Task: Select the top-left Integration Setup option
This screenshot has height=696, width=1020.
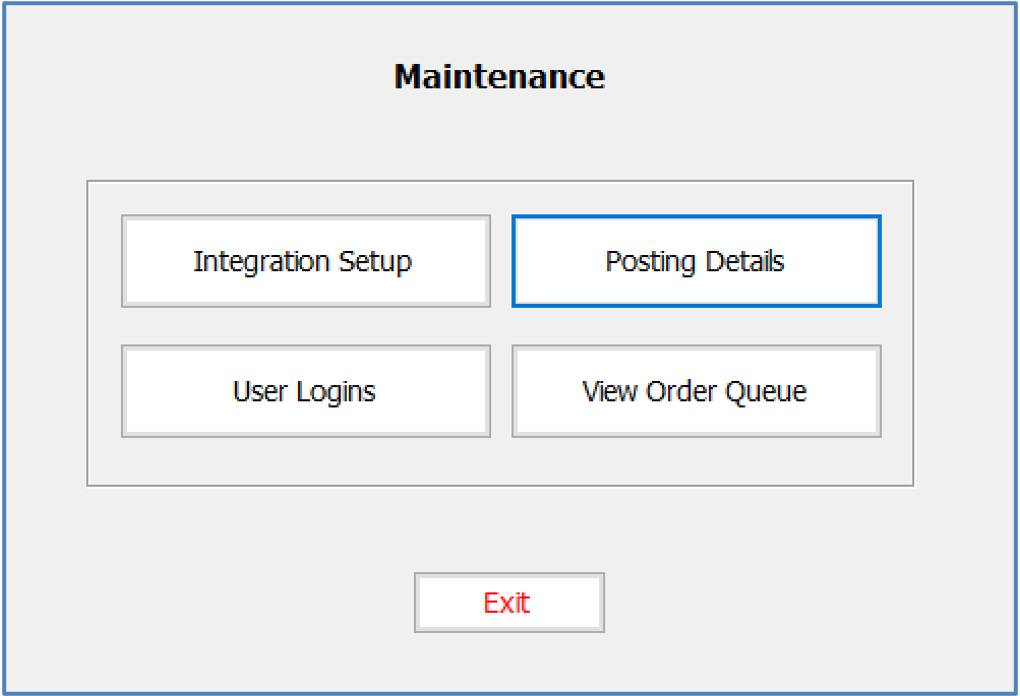Action: pos(305,261)
